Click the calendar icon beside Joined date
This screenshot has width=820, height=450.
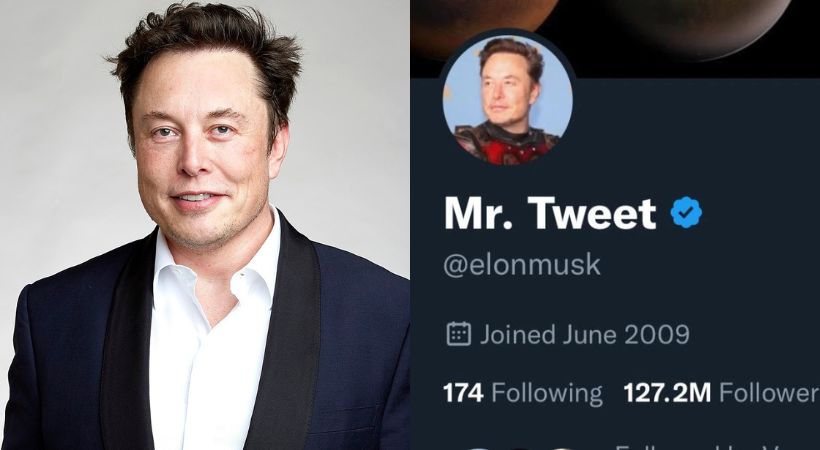coord(459,334)
